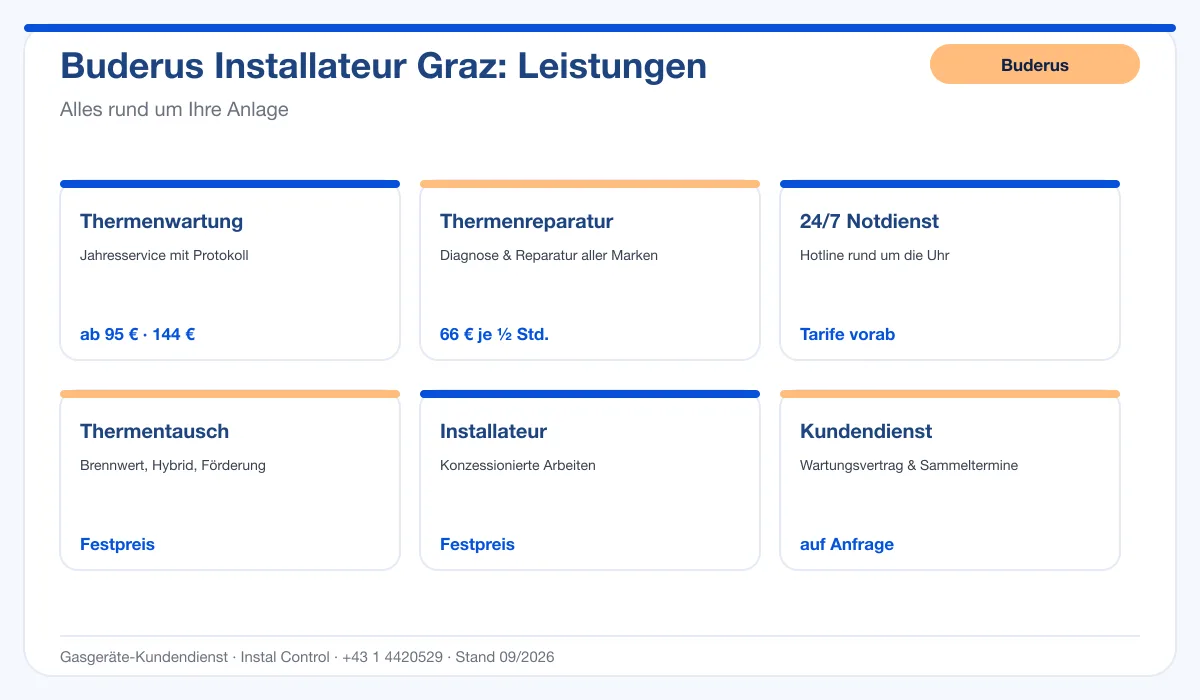Click the orange Buderus badge button
Viewport: 1200px width, 700px height.
point(1035,64)
